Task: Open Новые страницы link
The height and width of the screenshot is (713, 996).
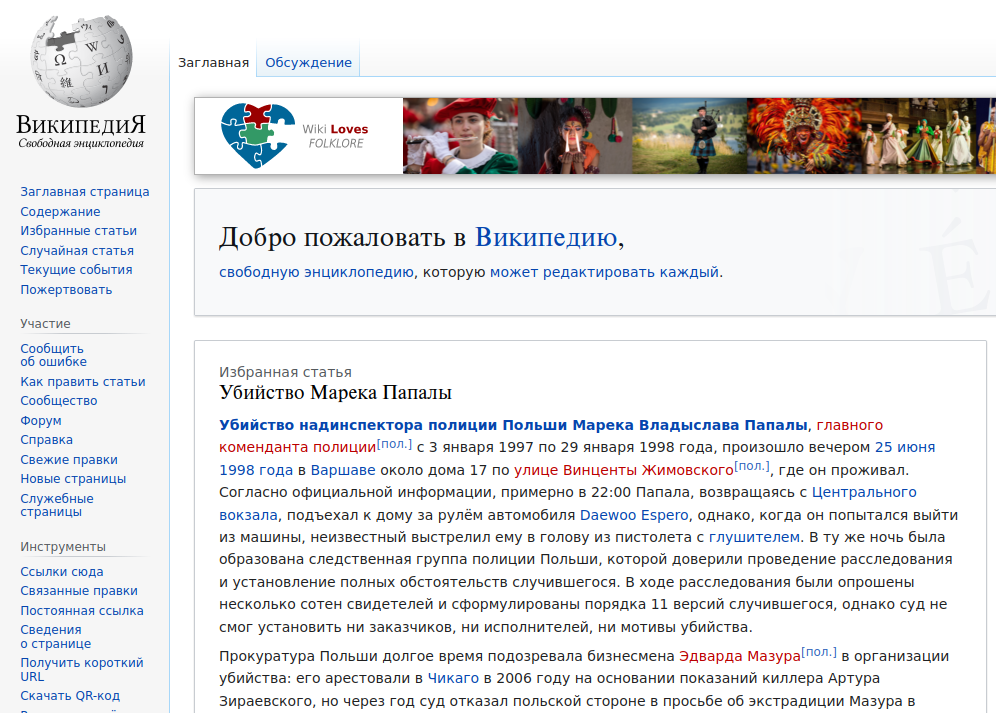Action: tap(73, 479)
